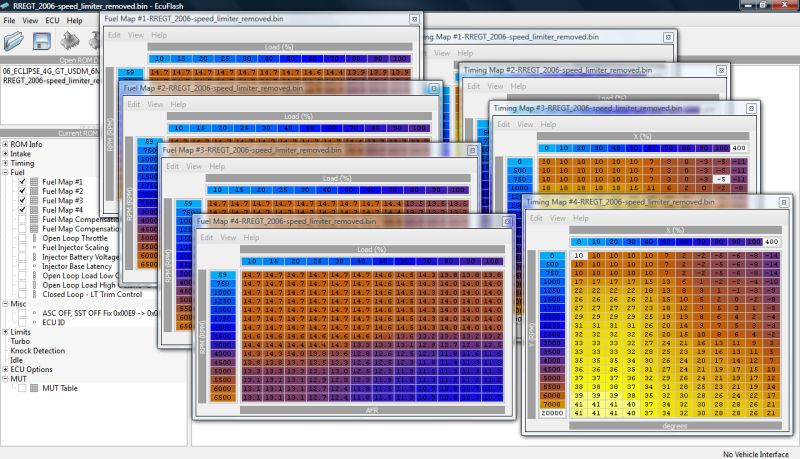The width and height of the screenshot is (800, 459).
Task: Click the EcuFlash title bar application icon
Action: (6, 6)
